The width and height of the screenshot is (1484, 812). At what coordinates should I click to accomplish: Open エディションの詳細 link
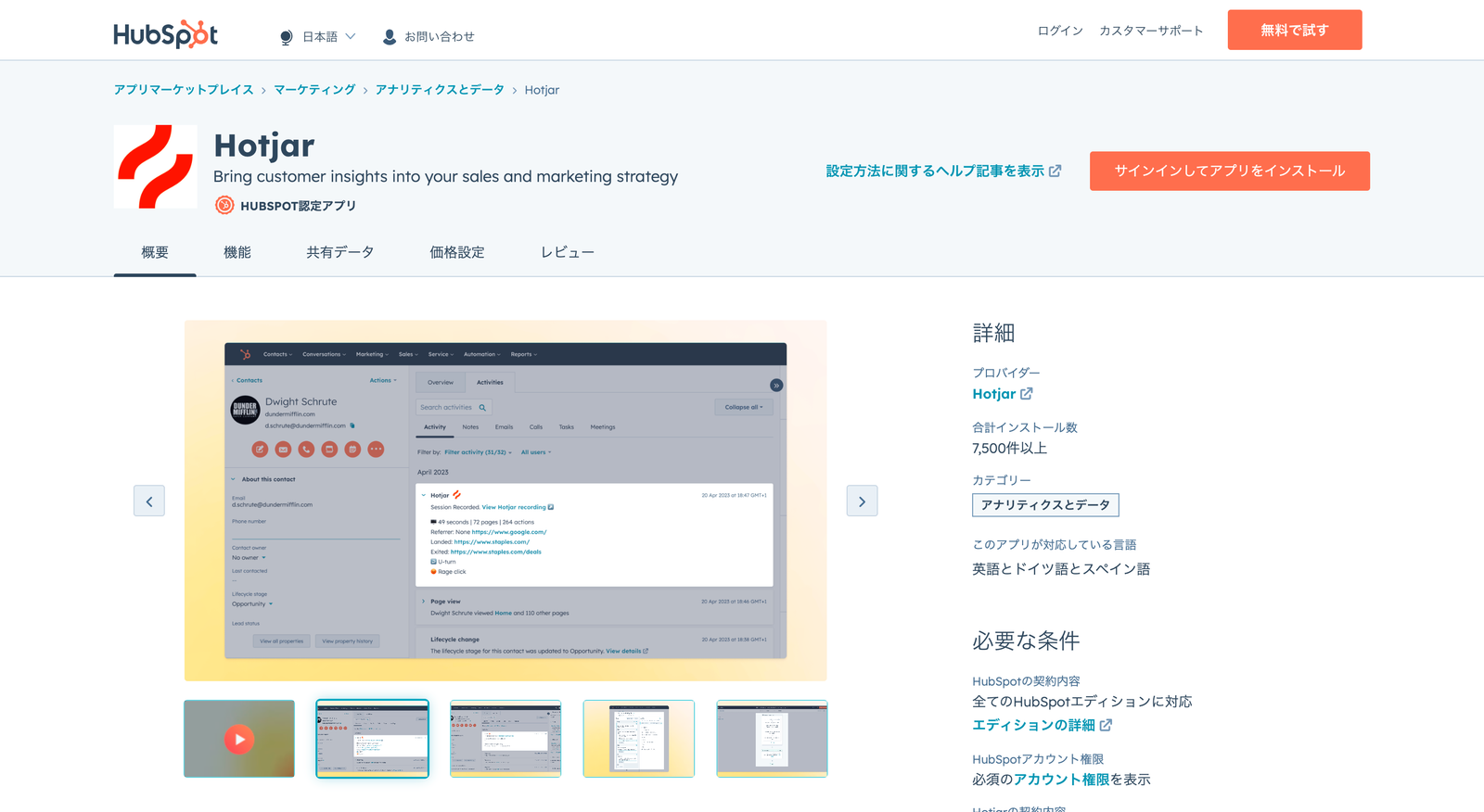coord(1033,725)
